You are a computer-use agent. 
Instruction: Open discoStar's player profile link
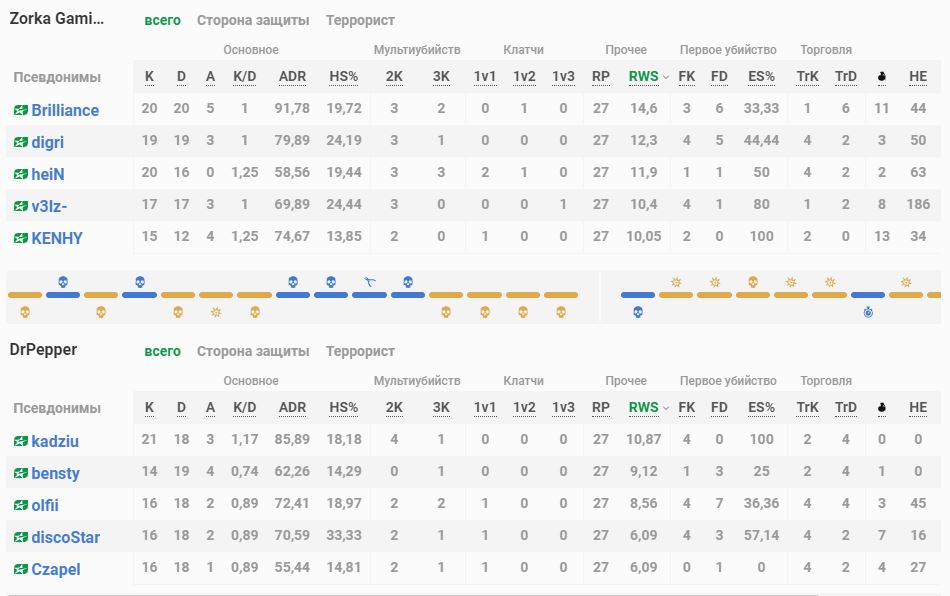click(x=65, y=537)
